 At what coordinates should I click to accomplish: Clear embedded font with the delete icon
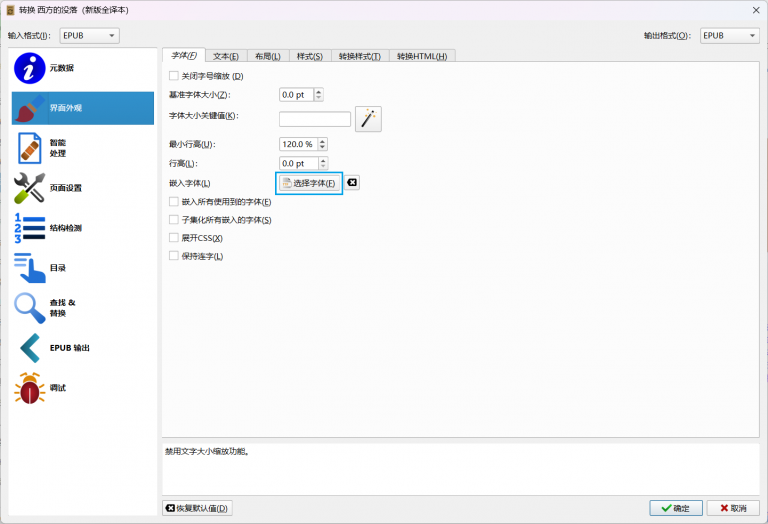click(x=352, y=183)
